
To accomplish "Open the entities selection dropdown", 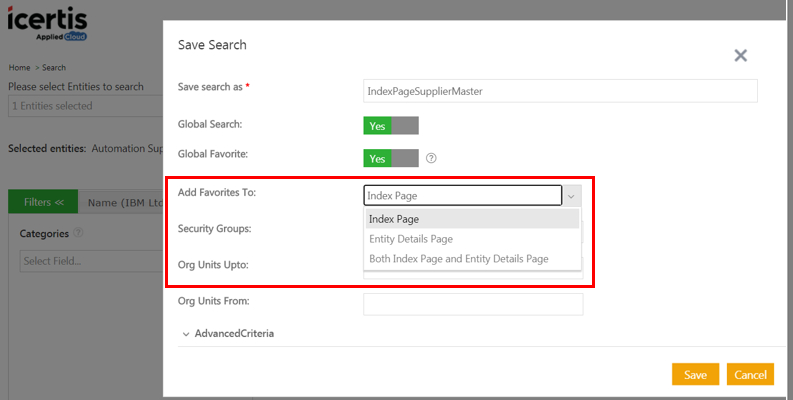I will click(x=85, y=106).
